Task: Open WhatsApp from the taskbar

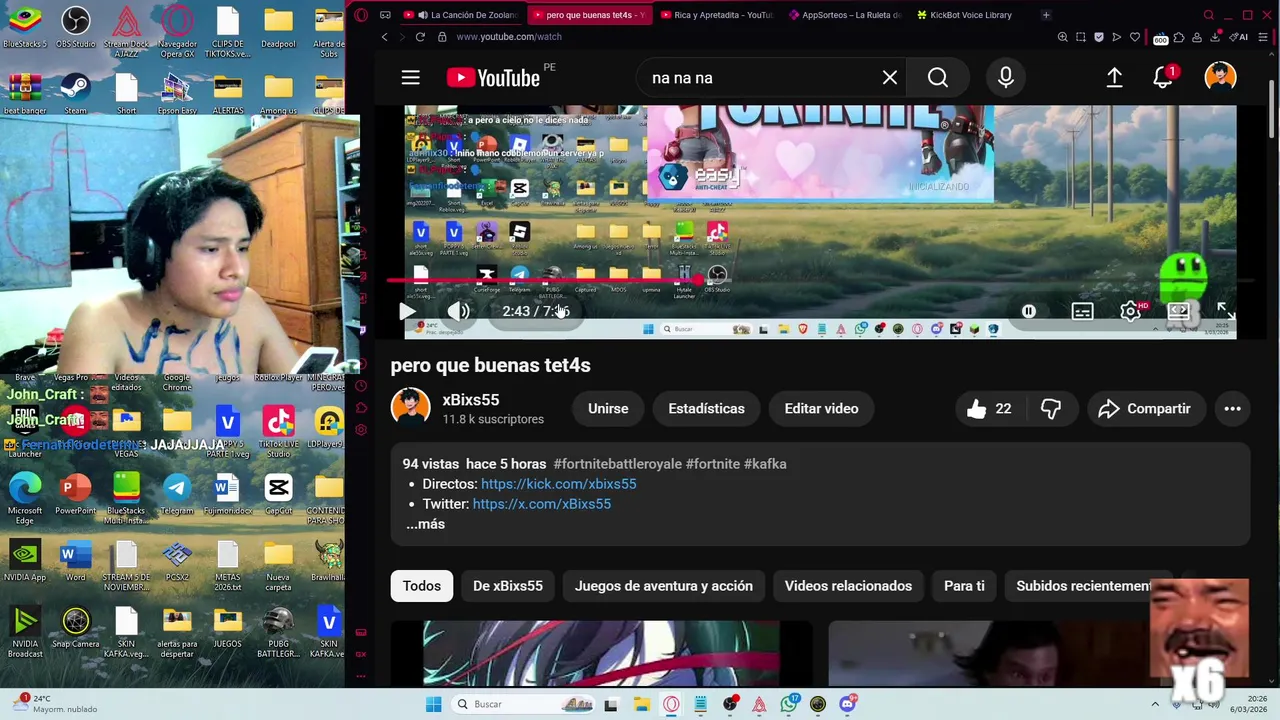Action: pos(789,704)
